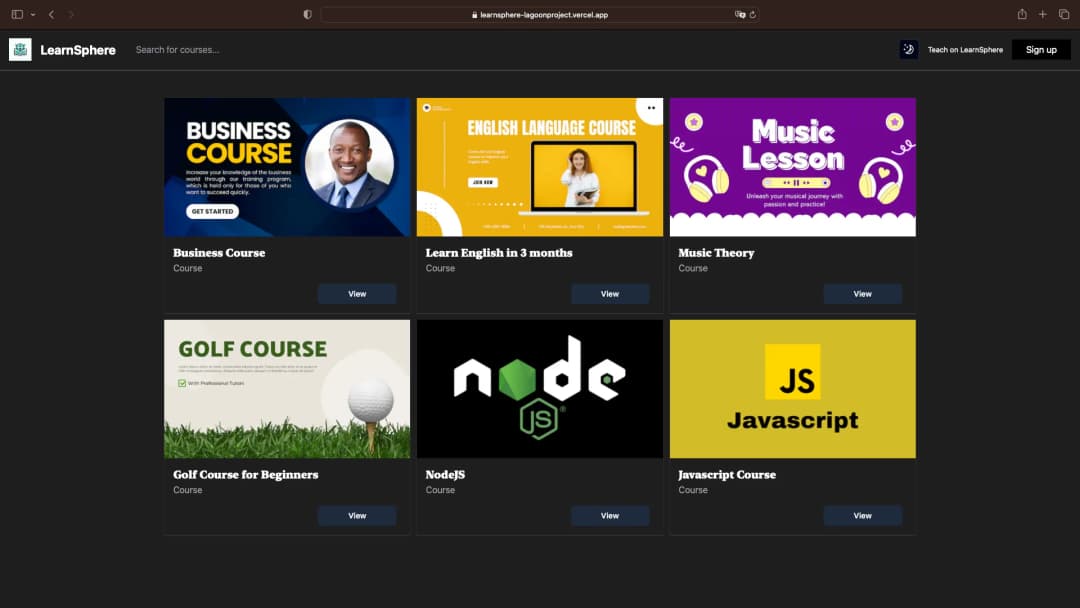The height and width of the screenshot is (608, 1080).
Task: View the Music Theory course
Action: [862, 294]
